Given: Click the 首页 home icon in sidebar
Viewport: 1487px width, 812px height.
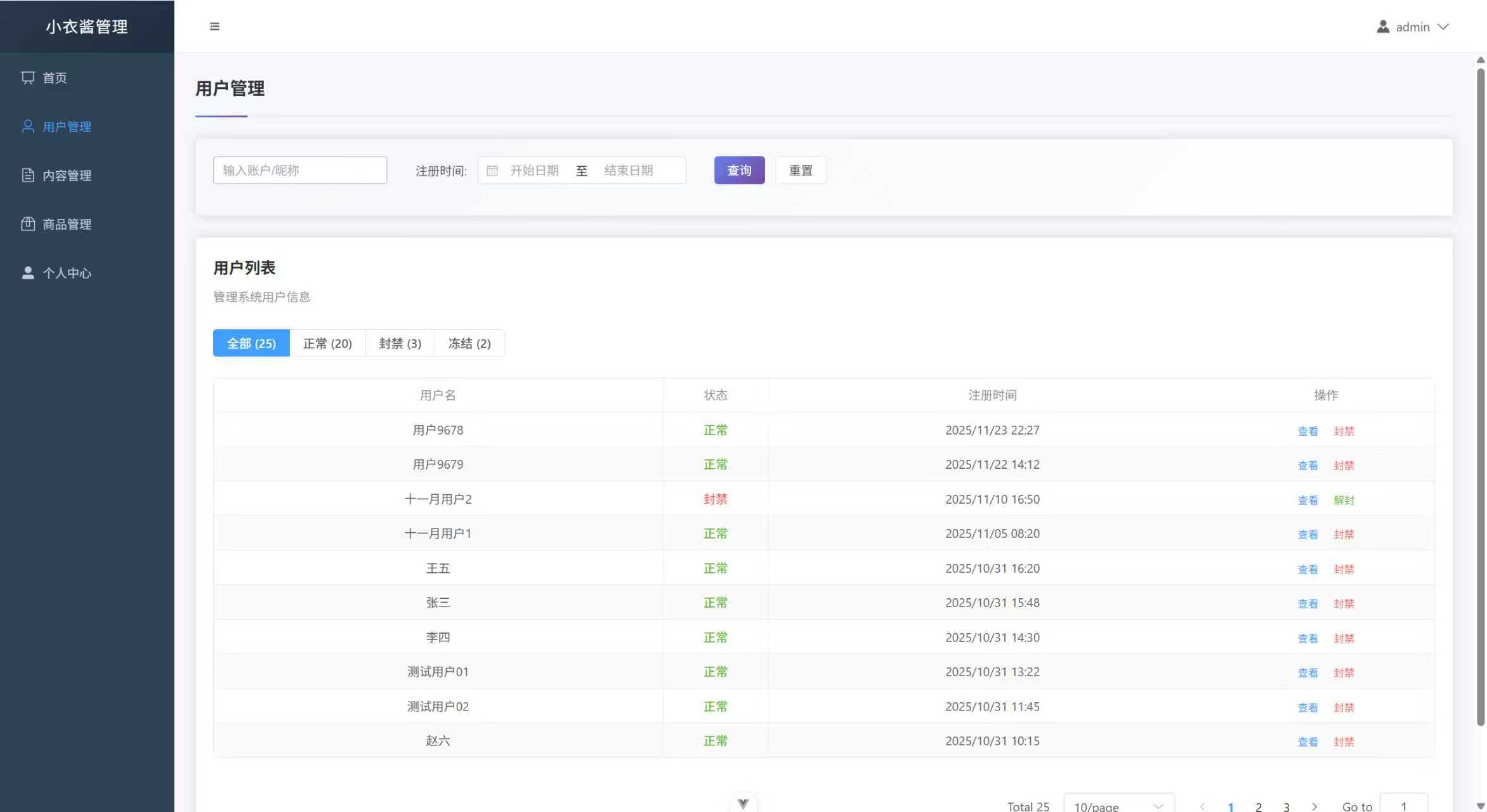Looking at the screenshot, I should (x=28, y=77).
